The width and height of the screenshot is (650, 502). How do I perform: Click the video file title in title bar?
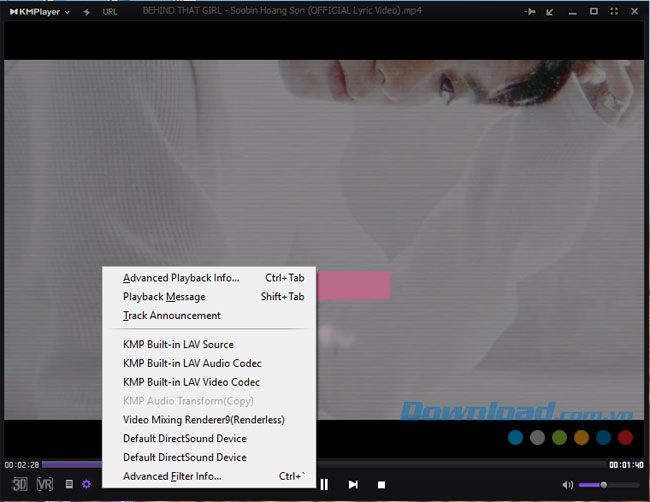tap(282, 10)
